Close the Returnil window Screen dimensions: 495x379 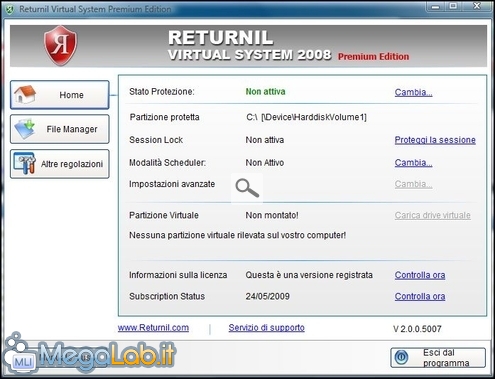coord(477,6)
